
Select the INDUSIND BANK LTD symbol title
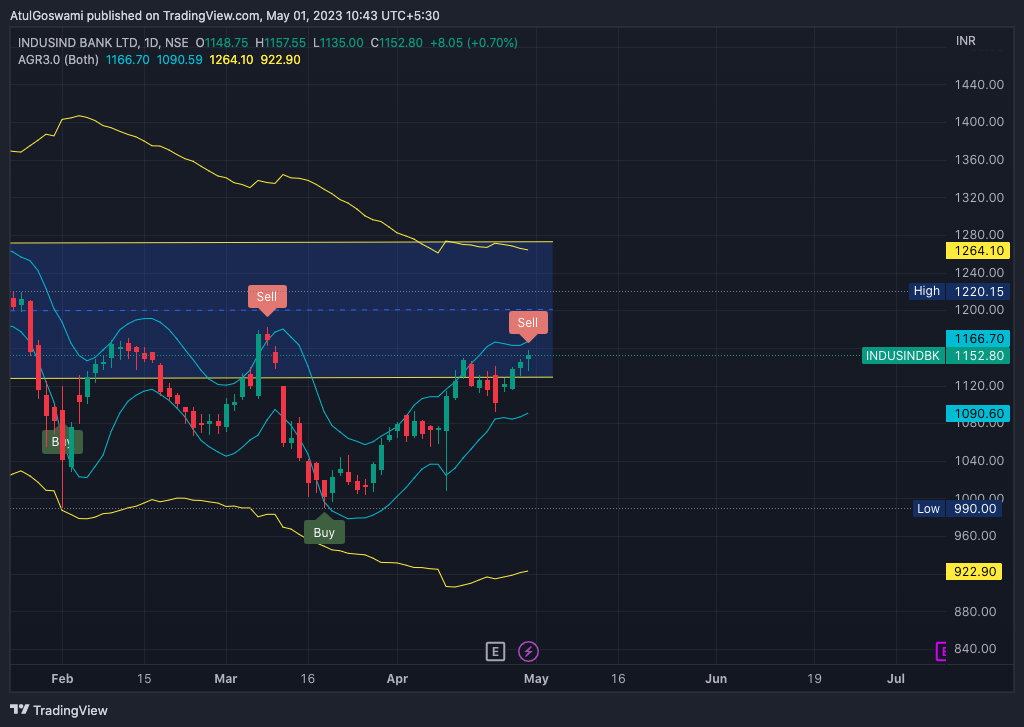coord(78,42)
